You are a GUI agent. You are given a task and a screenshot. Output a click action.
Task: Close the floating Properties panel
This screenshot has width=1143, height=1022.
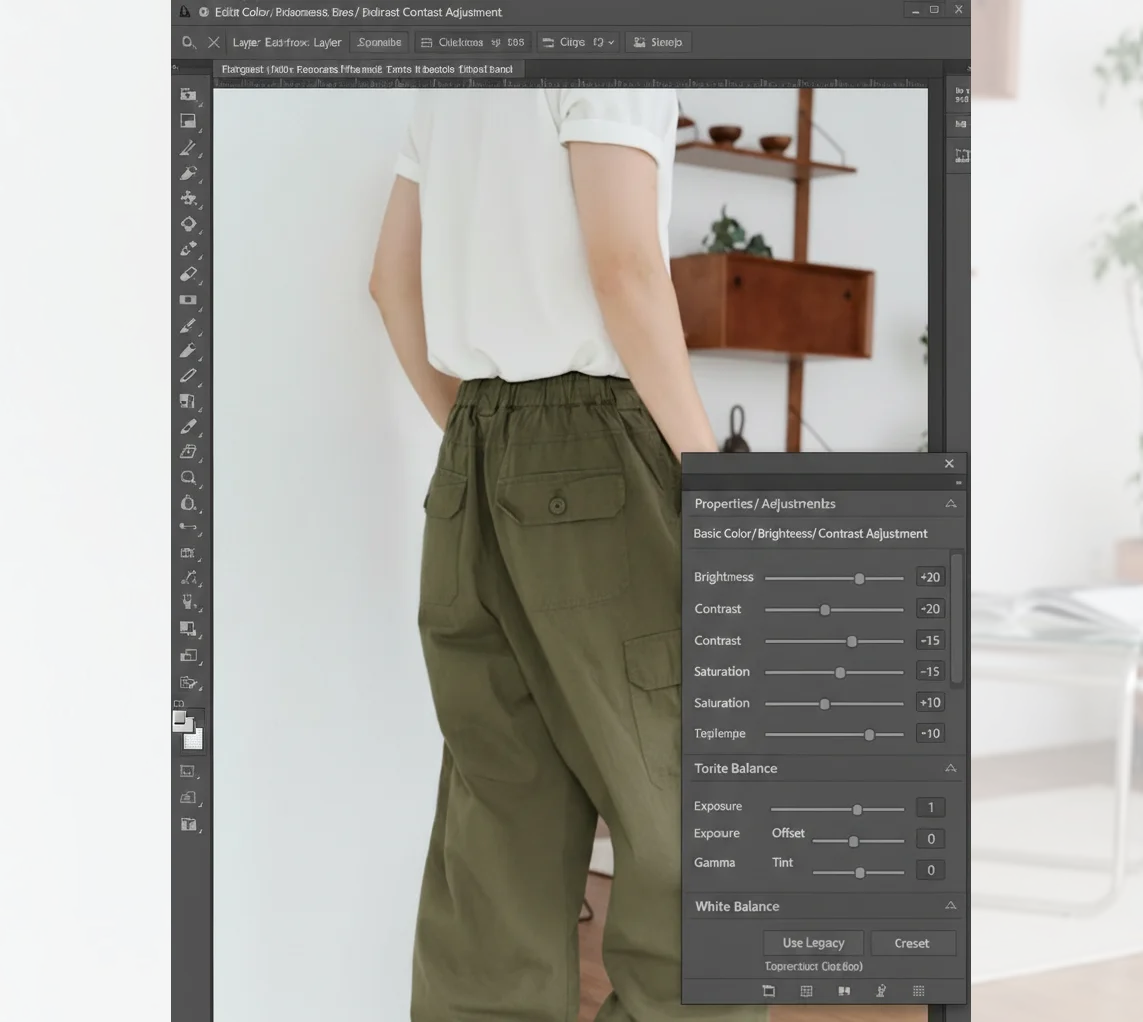[x=949, y=463]
